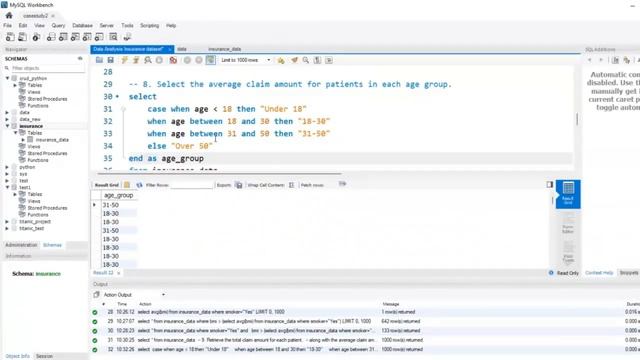
Task: Open the Query menu
Action: (58, 25)
